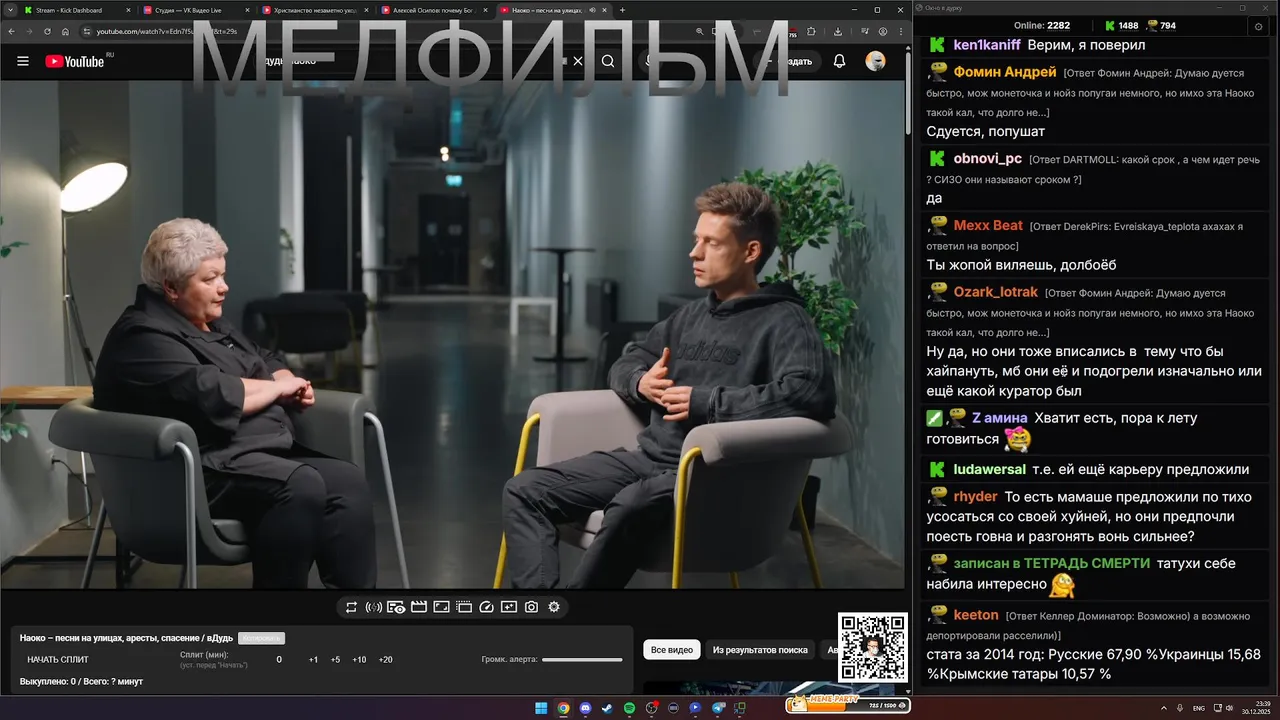The height and width of the screenshot is (720, 1280).
Task: Click the QR code image
Action: (x=873, y=648)
